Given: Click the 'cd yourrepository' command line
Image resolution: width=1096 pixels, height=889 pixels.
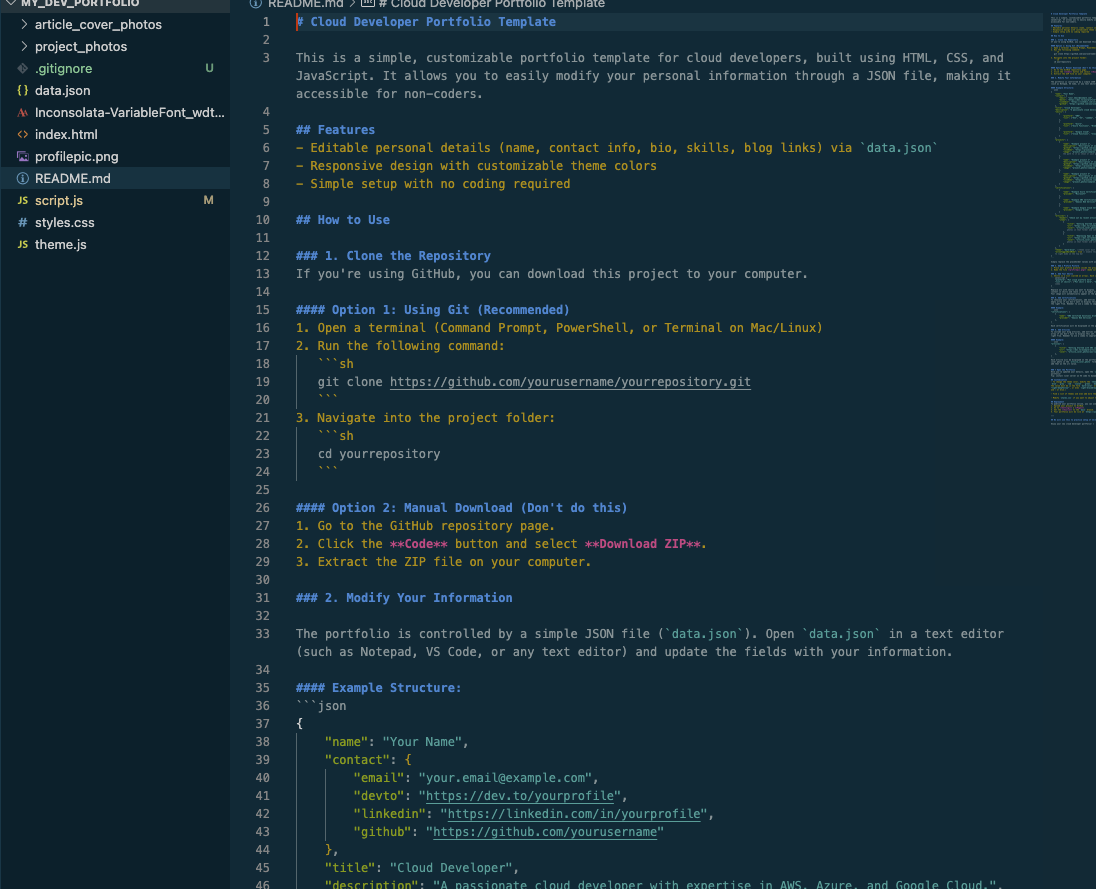Looking at the screenshot, I should 379,454.
